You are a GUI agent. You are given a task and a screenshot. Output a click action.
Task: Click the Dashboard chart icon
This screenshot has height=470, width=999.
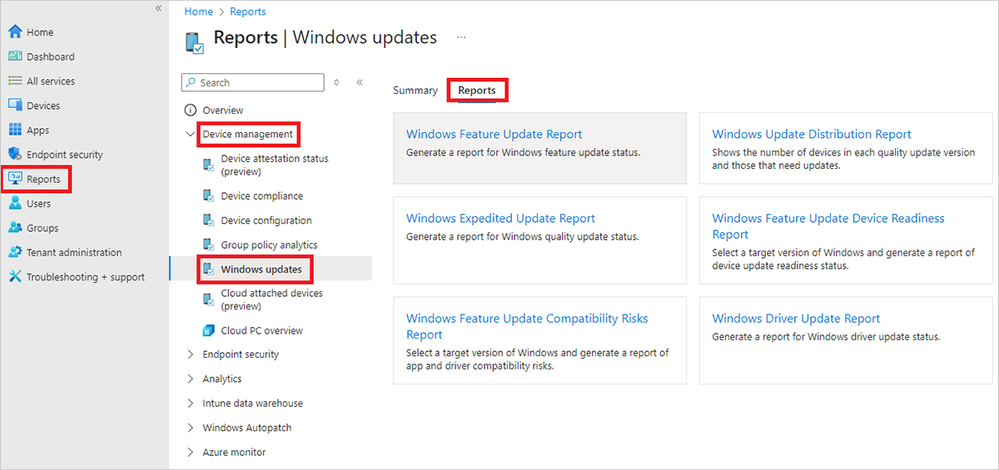tap(15, 57)
